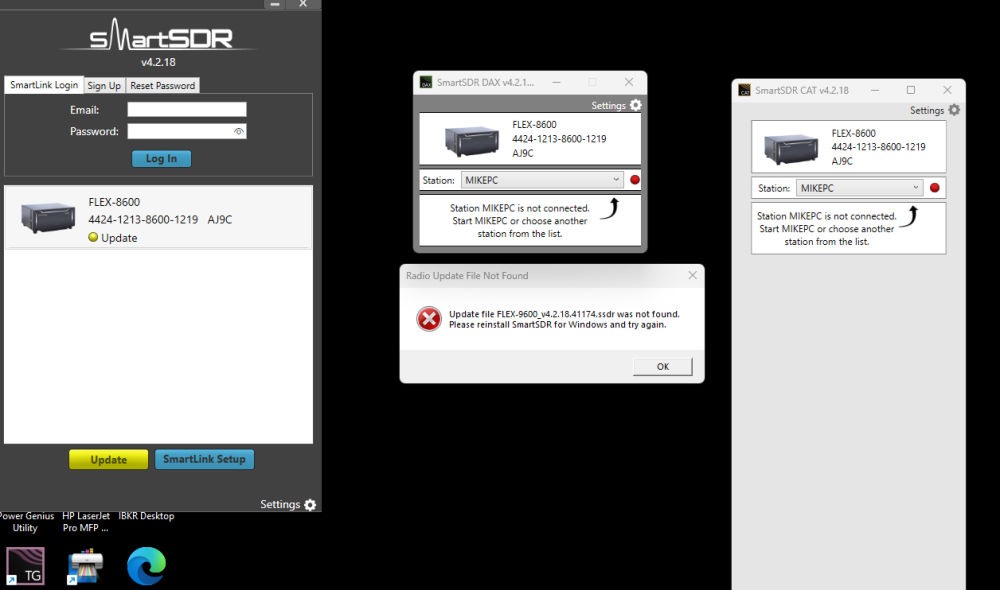This screenshot has width=1000, height=590.
Task: Click v4.2.18 version label under logo
Action: tap(158, 62)
